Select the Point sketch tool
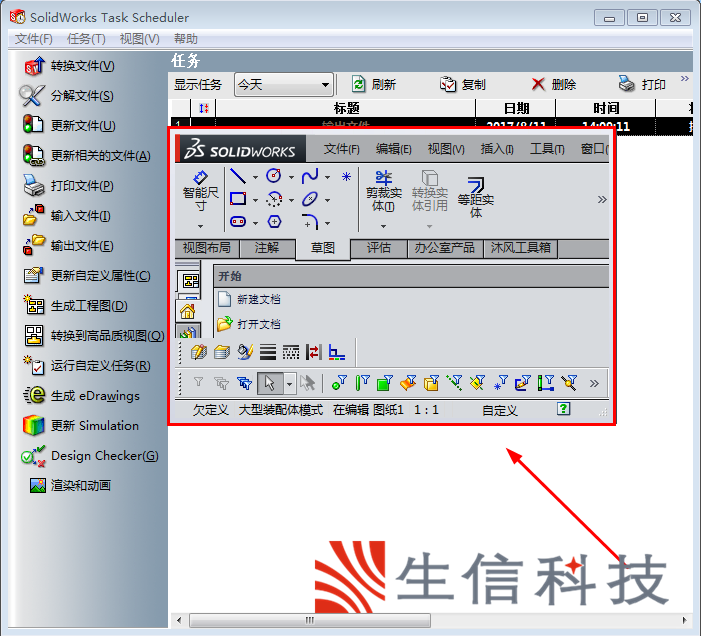The image size is (701, 636). [346, 177]
